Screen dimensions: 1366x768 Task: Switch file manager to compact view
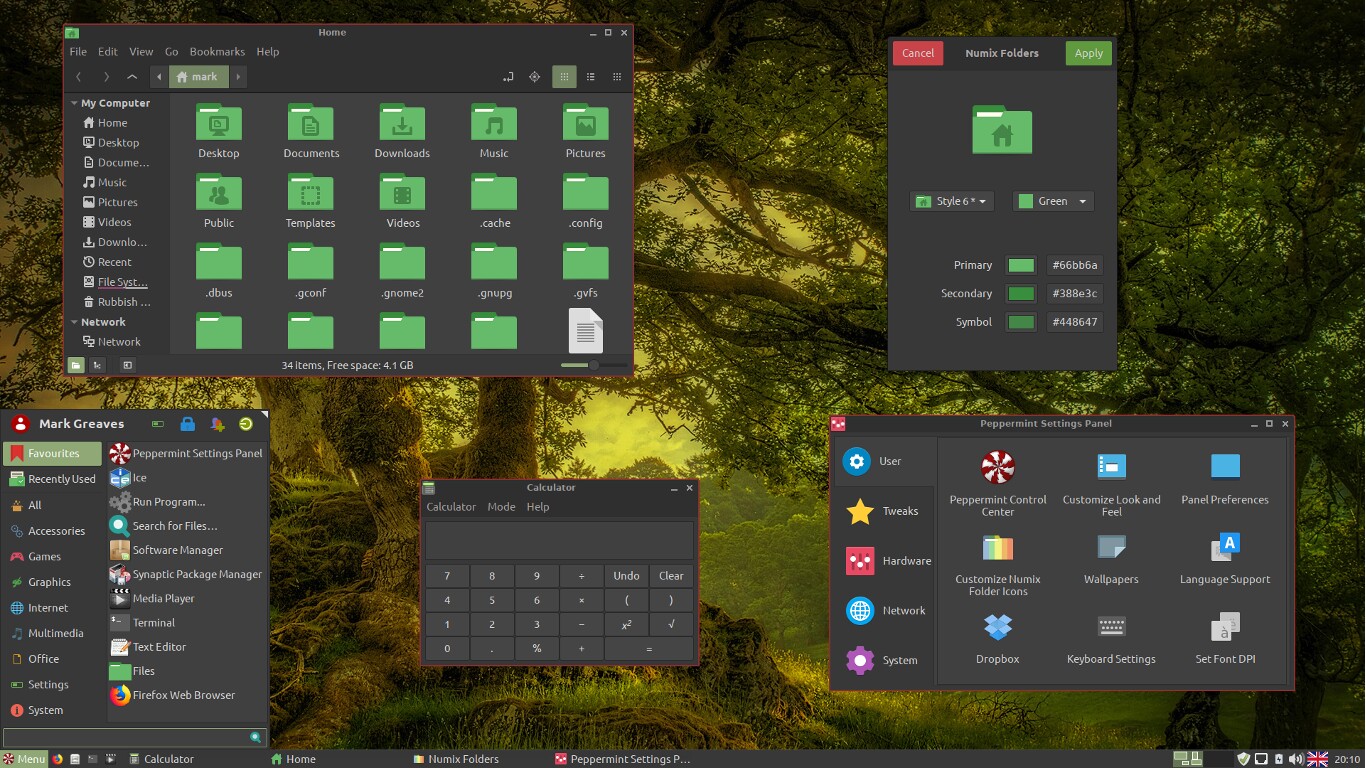click(x=617, y=76)
